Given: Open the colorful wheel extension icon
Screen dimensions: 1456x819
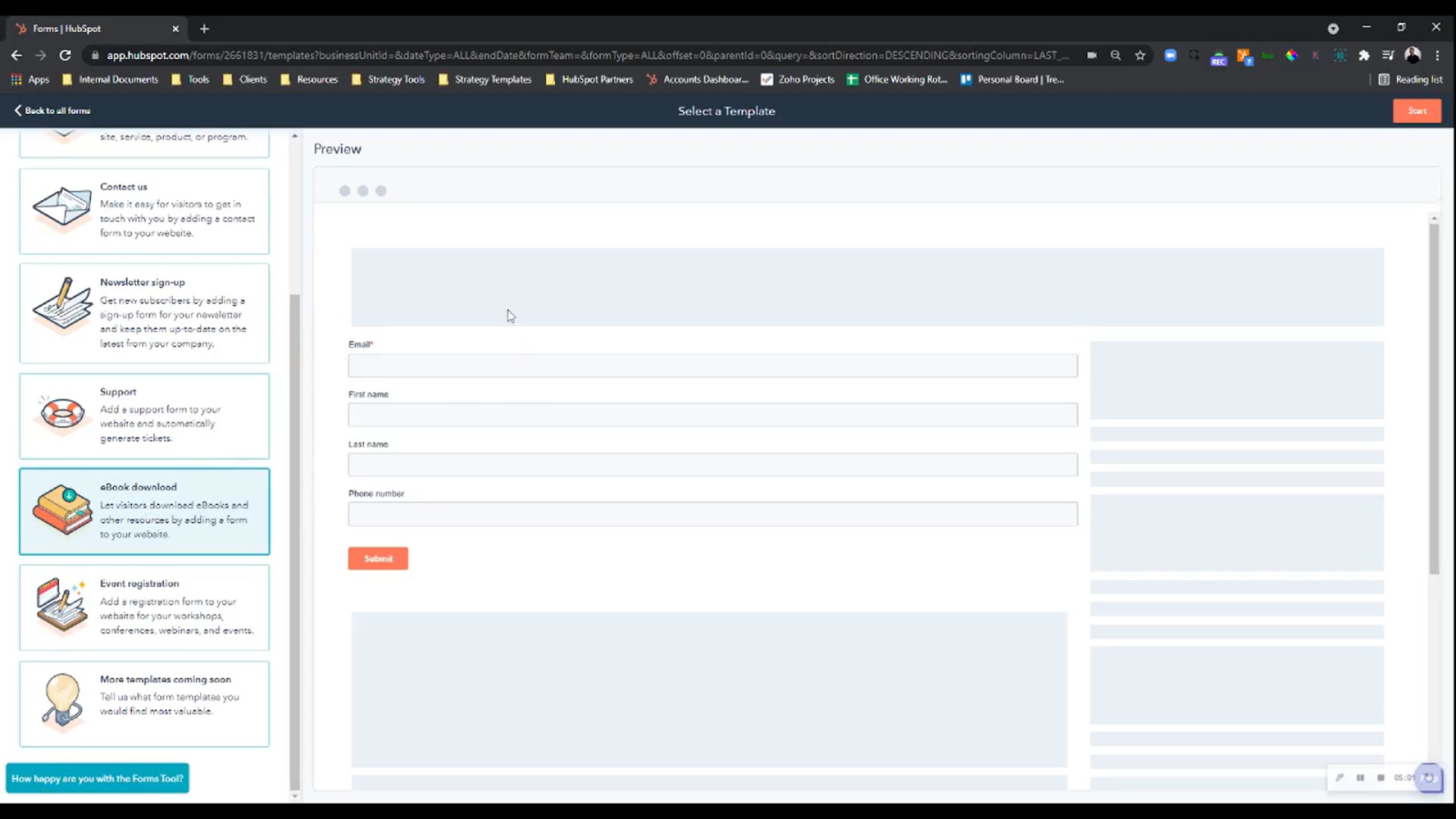Looking at the screenshot, I should click(x=1291, y=55).
